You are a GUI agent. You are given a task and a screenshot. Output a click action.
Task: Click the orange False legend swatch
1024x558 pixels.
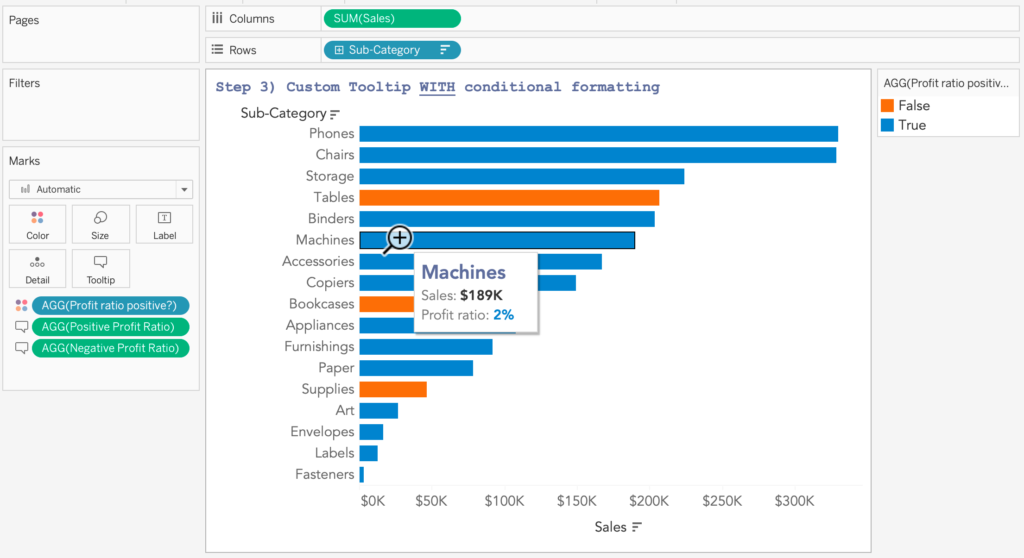(887, 106)
